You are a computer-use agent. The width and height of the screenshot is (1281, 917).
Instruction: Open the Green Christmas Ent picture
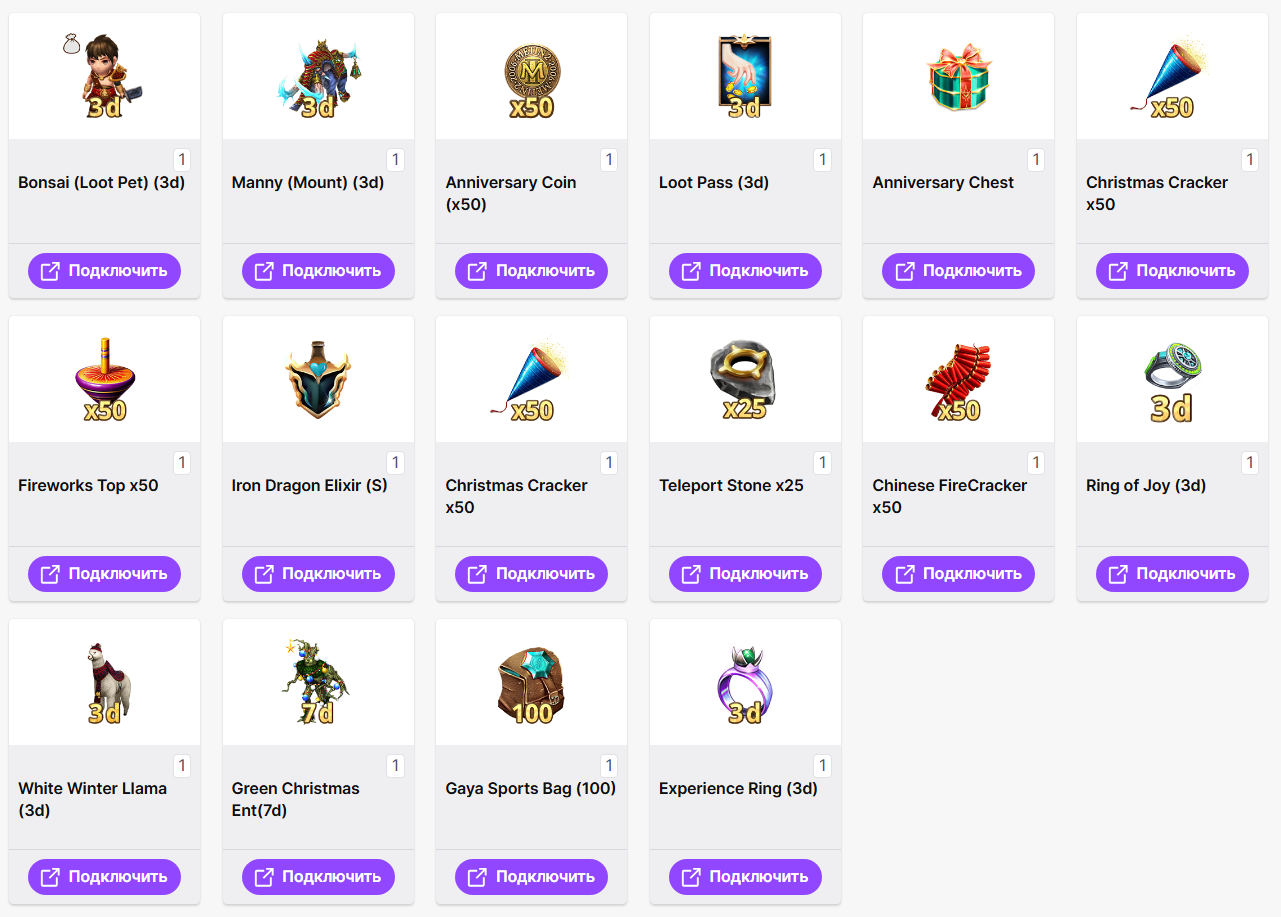coord(318,682)
